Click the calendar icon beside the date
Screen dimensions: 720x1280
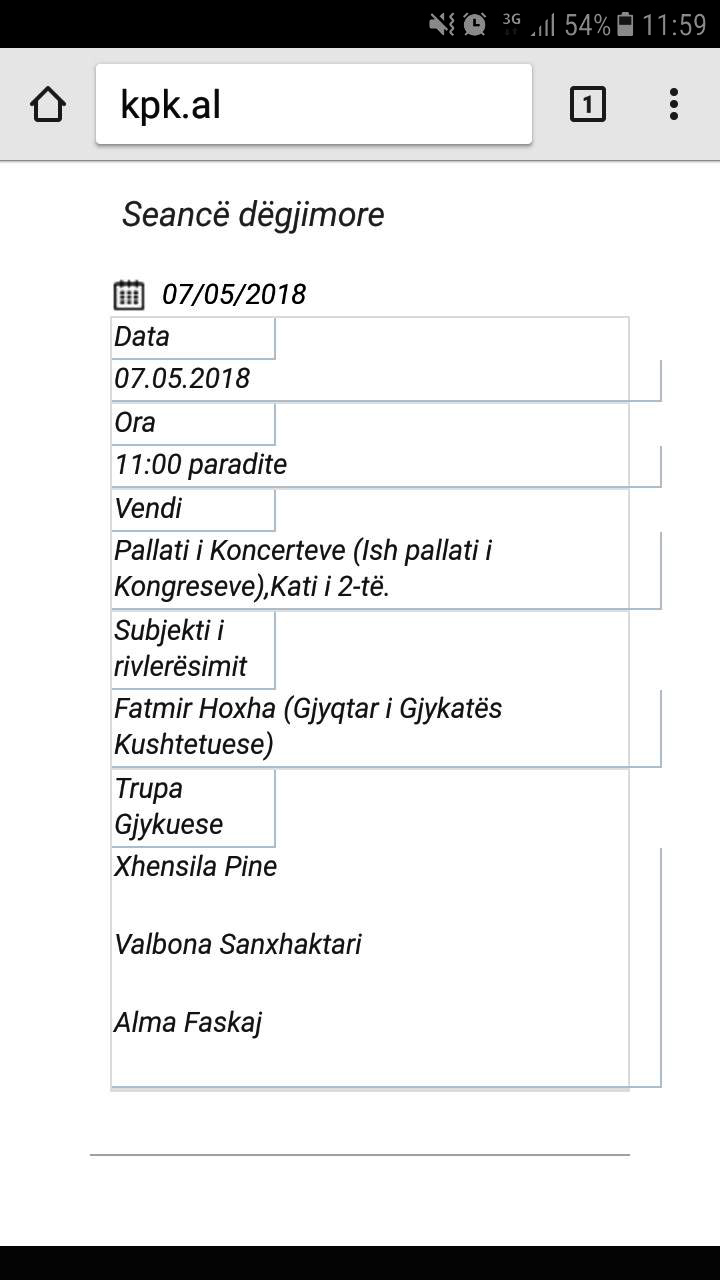coord(129,294)
